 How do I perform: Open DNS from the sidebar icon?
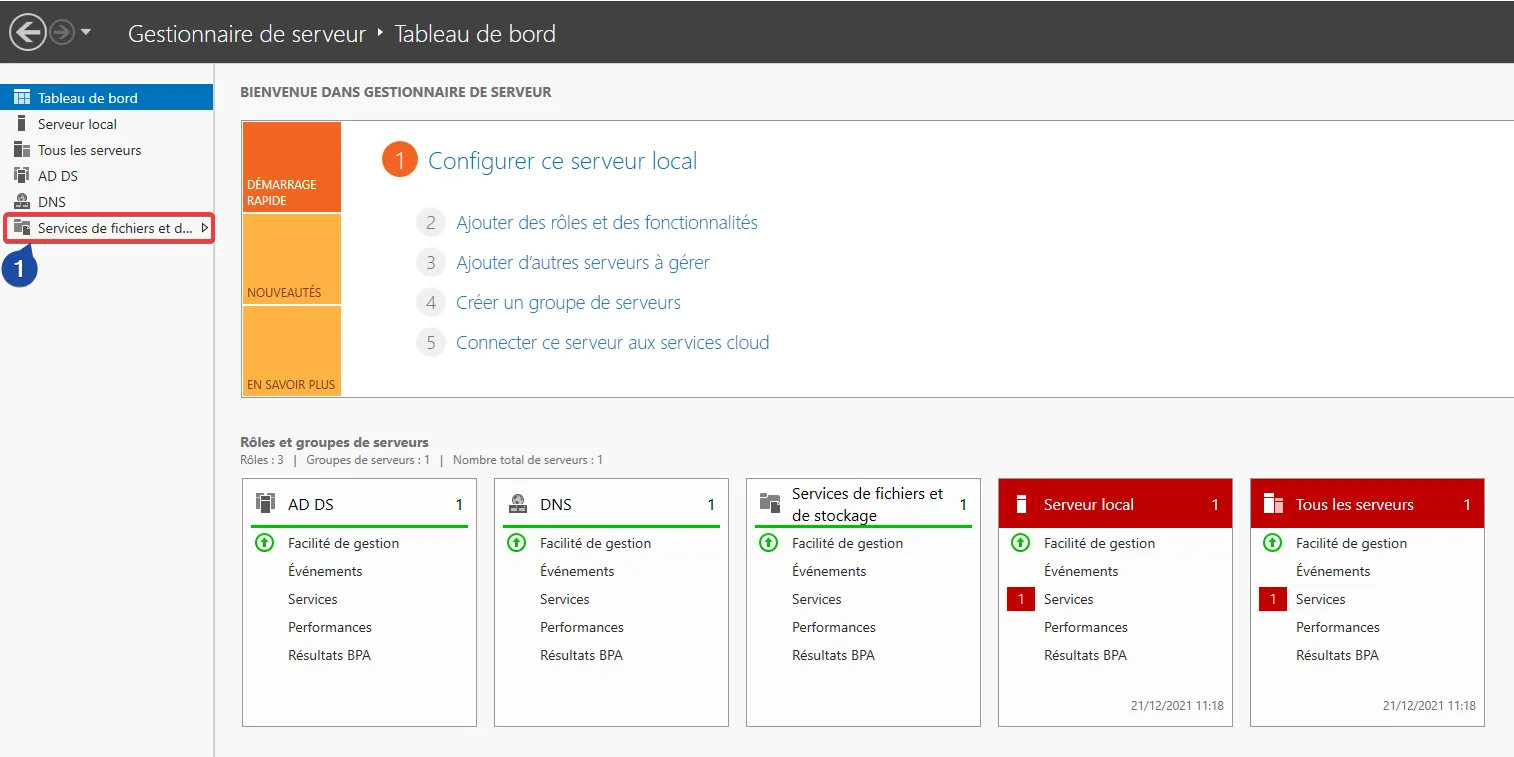[22, 201]
